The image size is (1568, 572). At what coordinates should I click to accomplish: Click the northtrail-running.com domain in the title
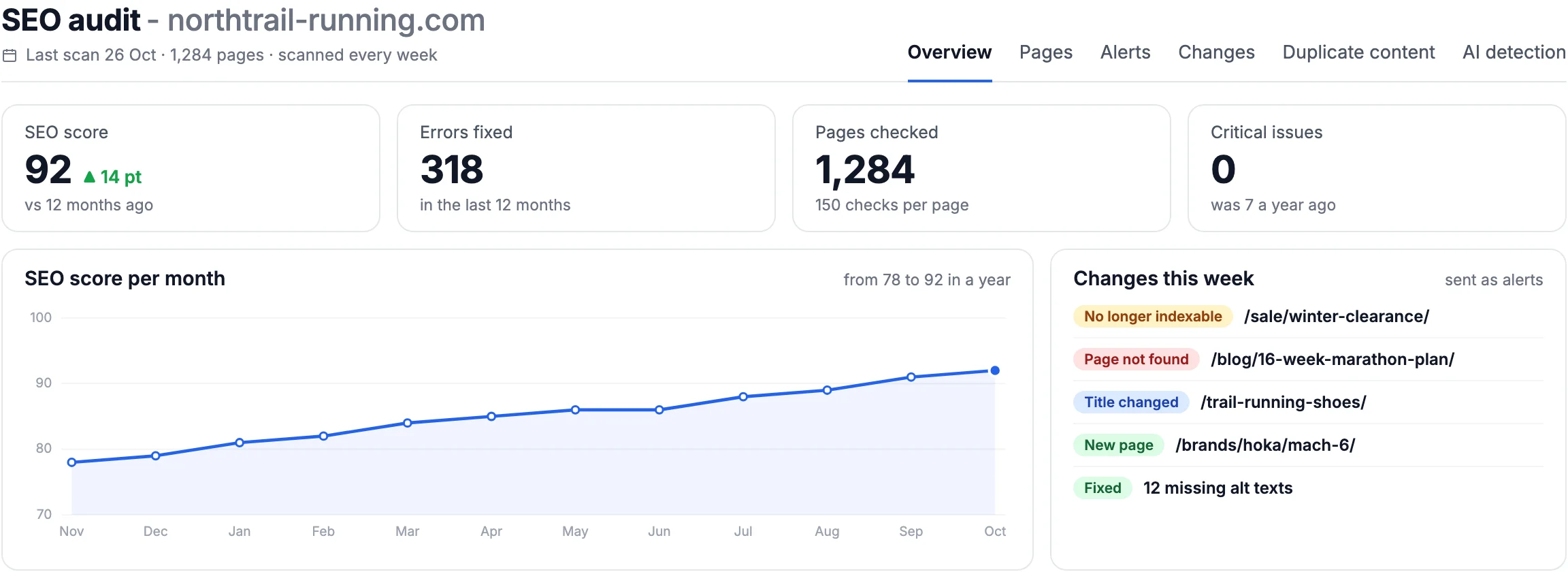click(326, 20)
